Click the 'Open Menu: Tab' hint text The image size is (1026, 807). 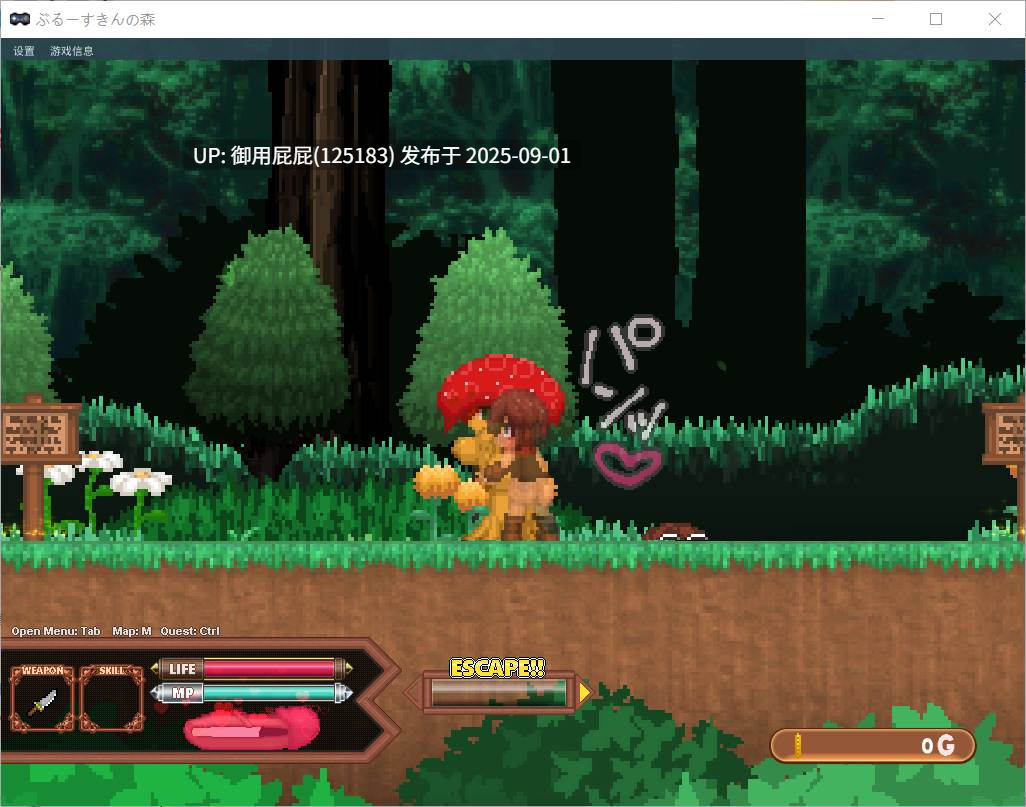pyautogui.click(x=56, y=631)
